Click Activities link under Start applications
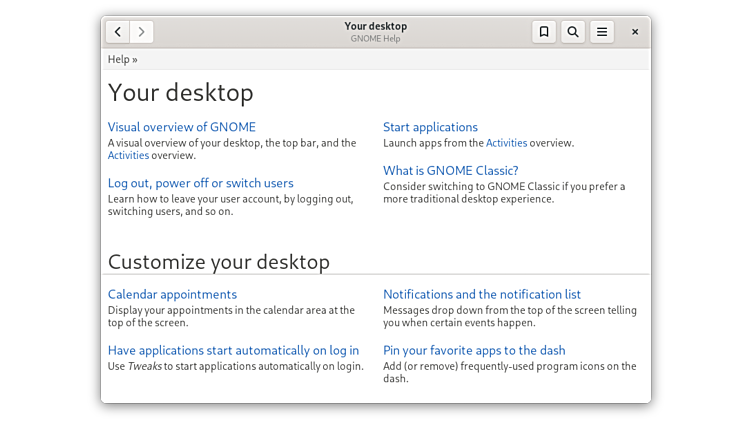Viewport: 752px width, 423px height. pyautogui.click(x=506, y=143)
